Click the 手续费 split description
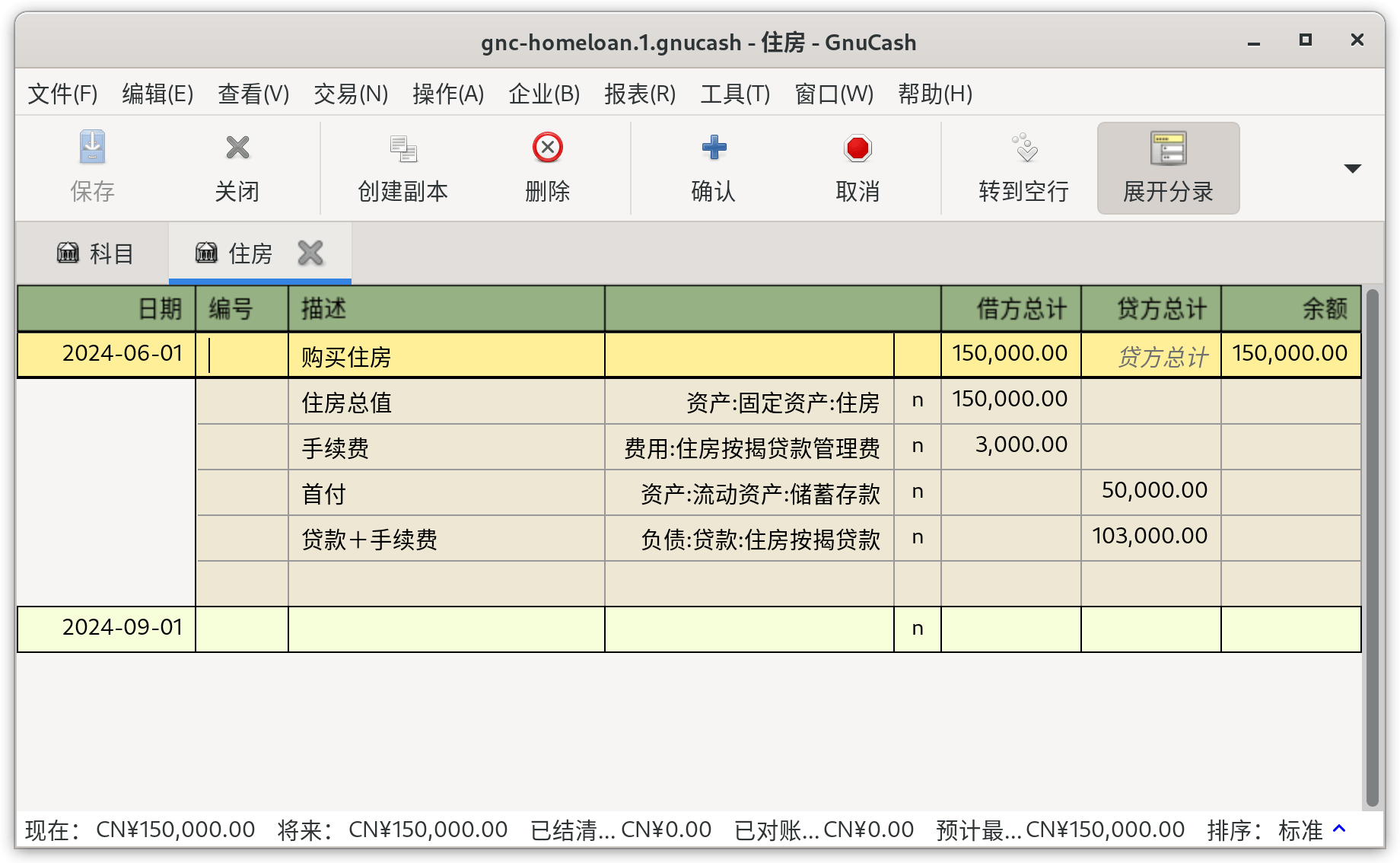This screenshot has height=863, width=1400. 446,447
